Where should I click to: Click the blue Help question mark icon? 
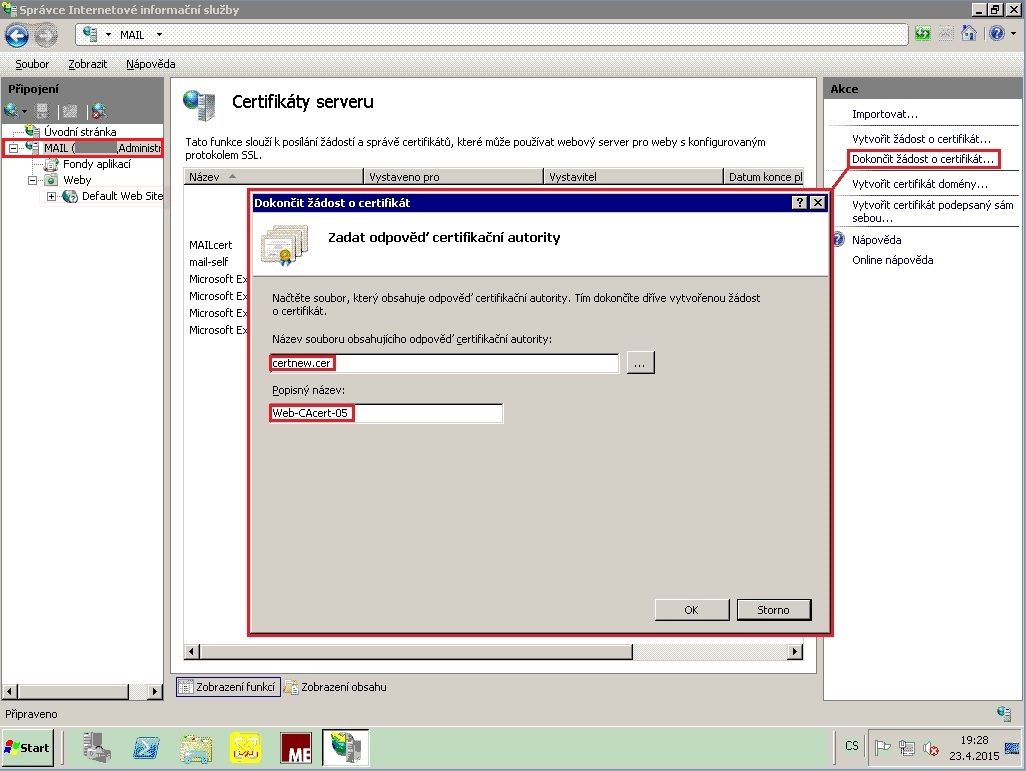996,34
